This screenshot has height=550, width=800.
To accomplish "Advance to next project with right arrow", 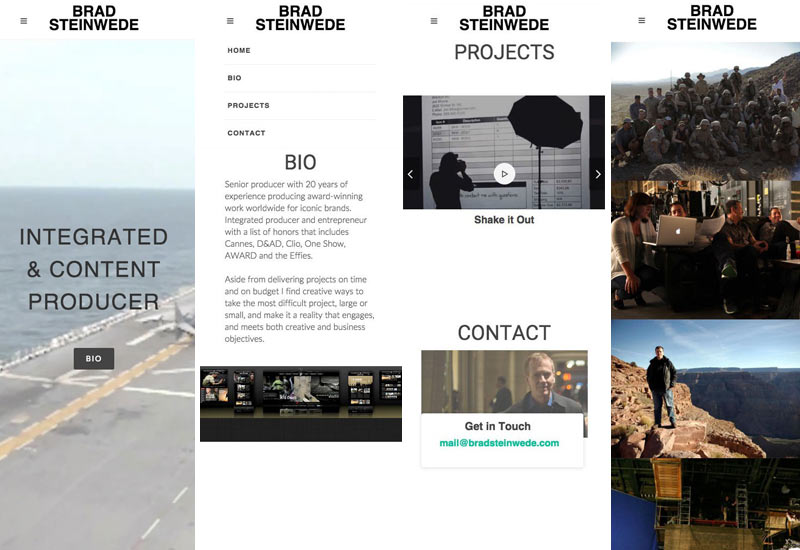I will 597,174.
